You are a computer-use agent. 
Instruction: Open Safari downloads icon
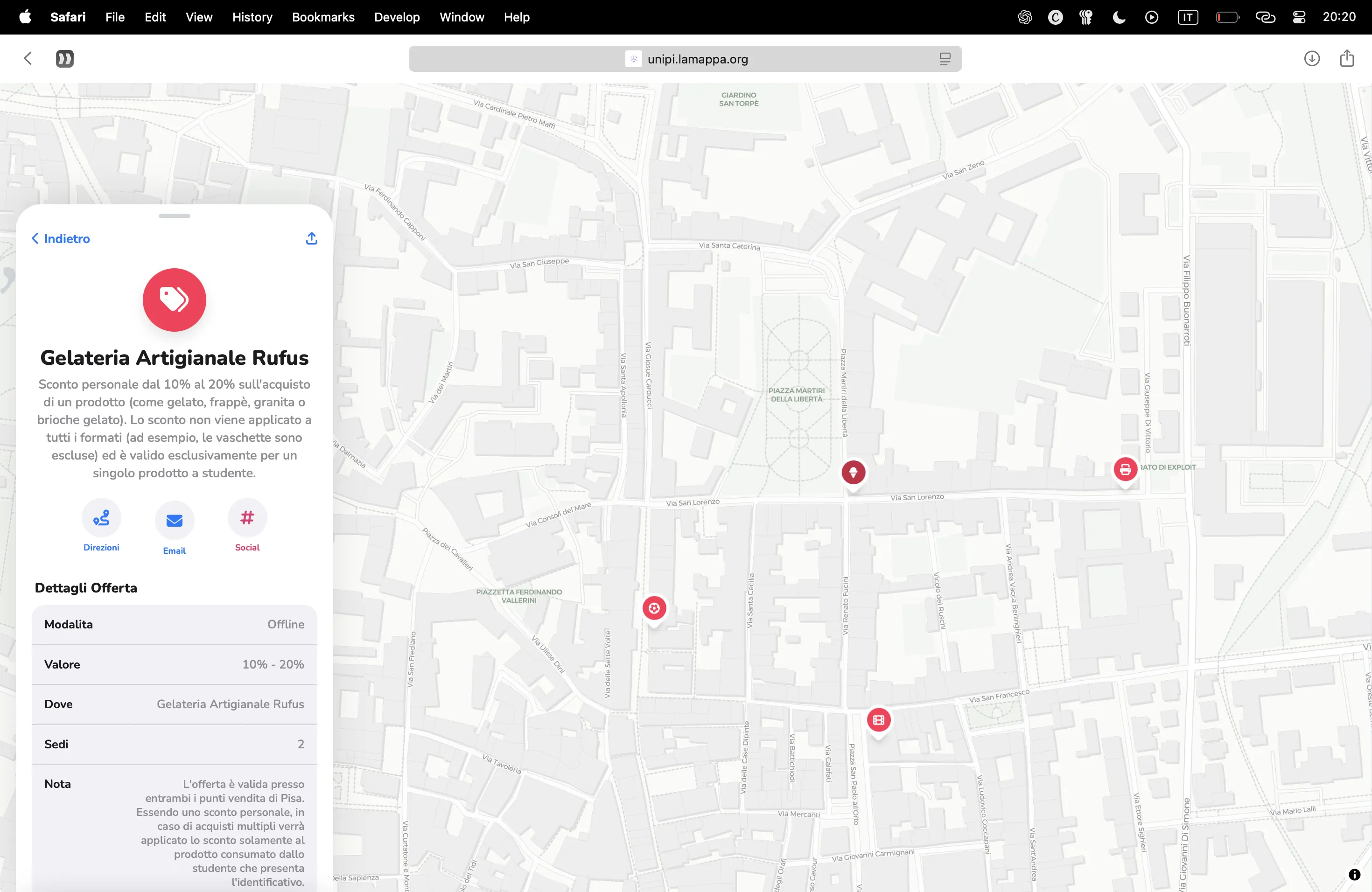(1312, 58)
